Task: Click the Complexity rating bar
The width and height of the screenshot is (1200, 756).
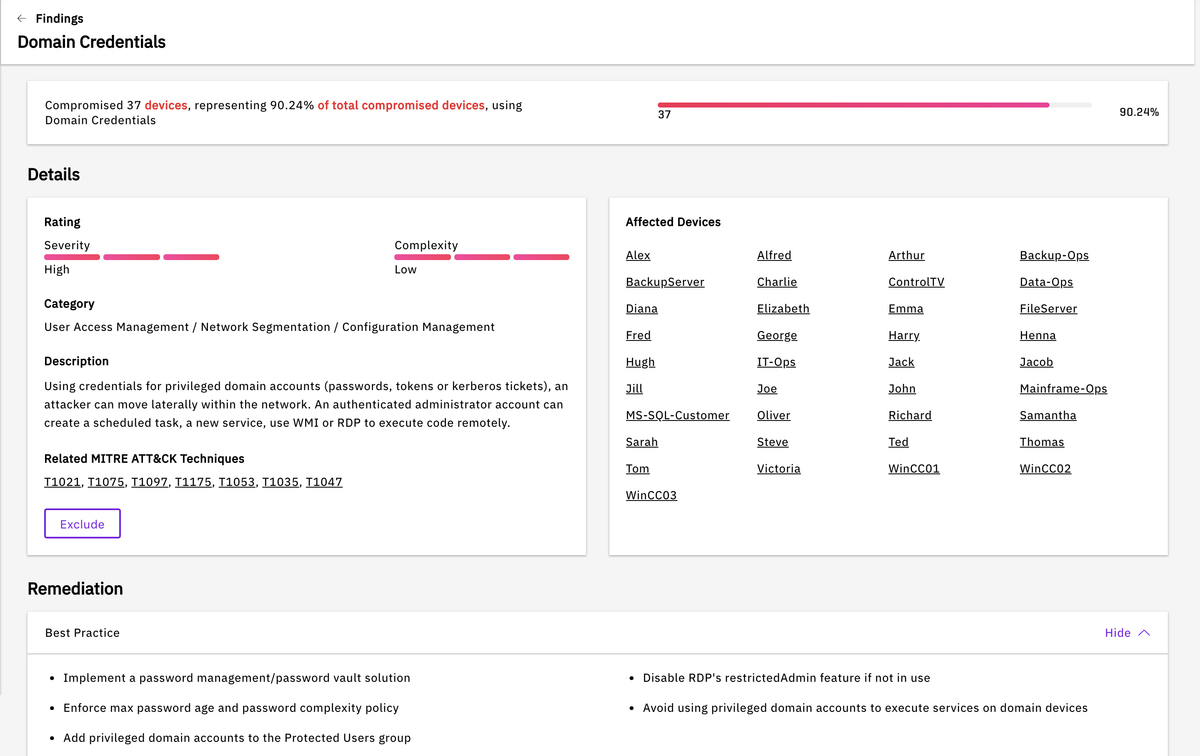Action: tap(482, 257)
